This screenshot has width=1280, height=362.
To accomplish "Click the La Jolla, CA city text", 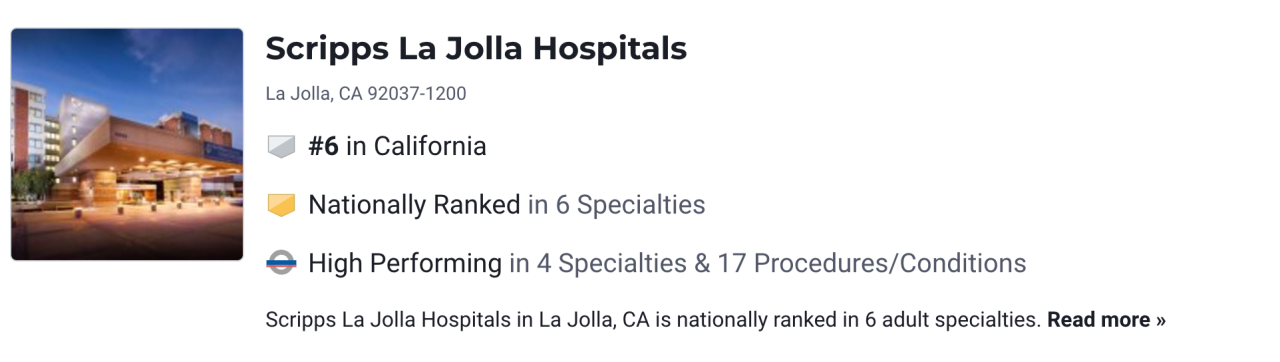I will [x=314, y=94].
